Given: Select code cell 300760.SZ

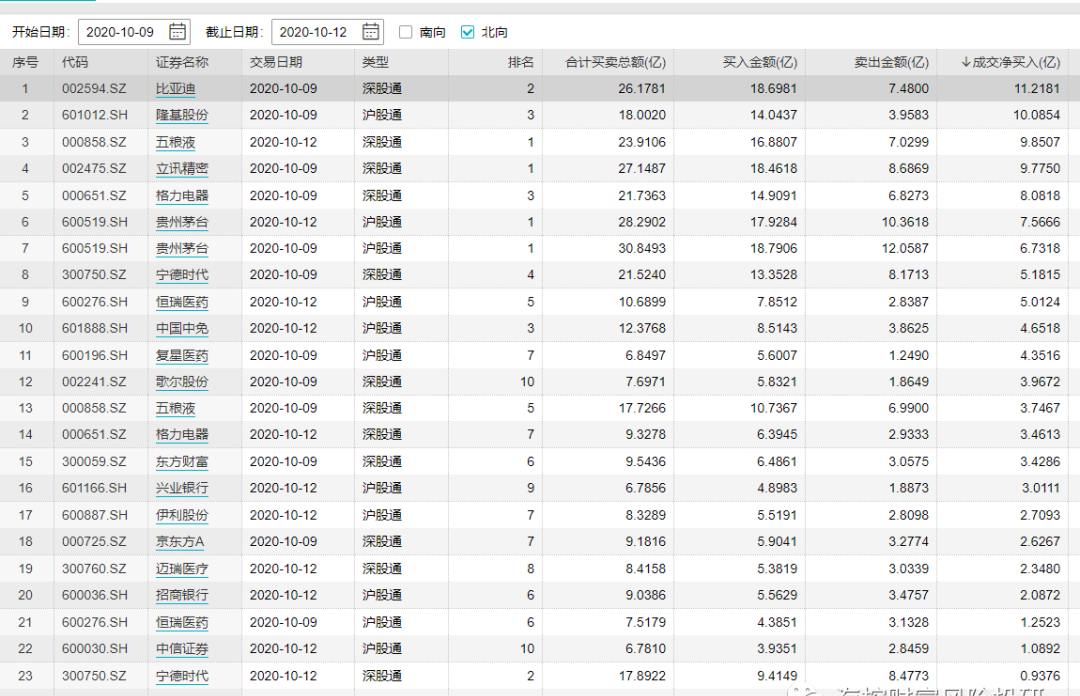Looking at the screenshot, I should pos(94,569).
